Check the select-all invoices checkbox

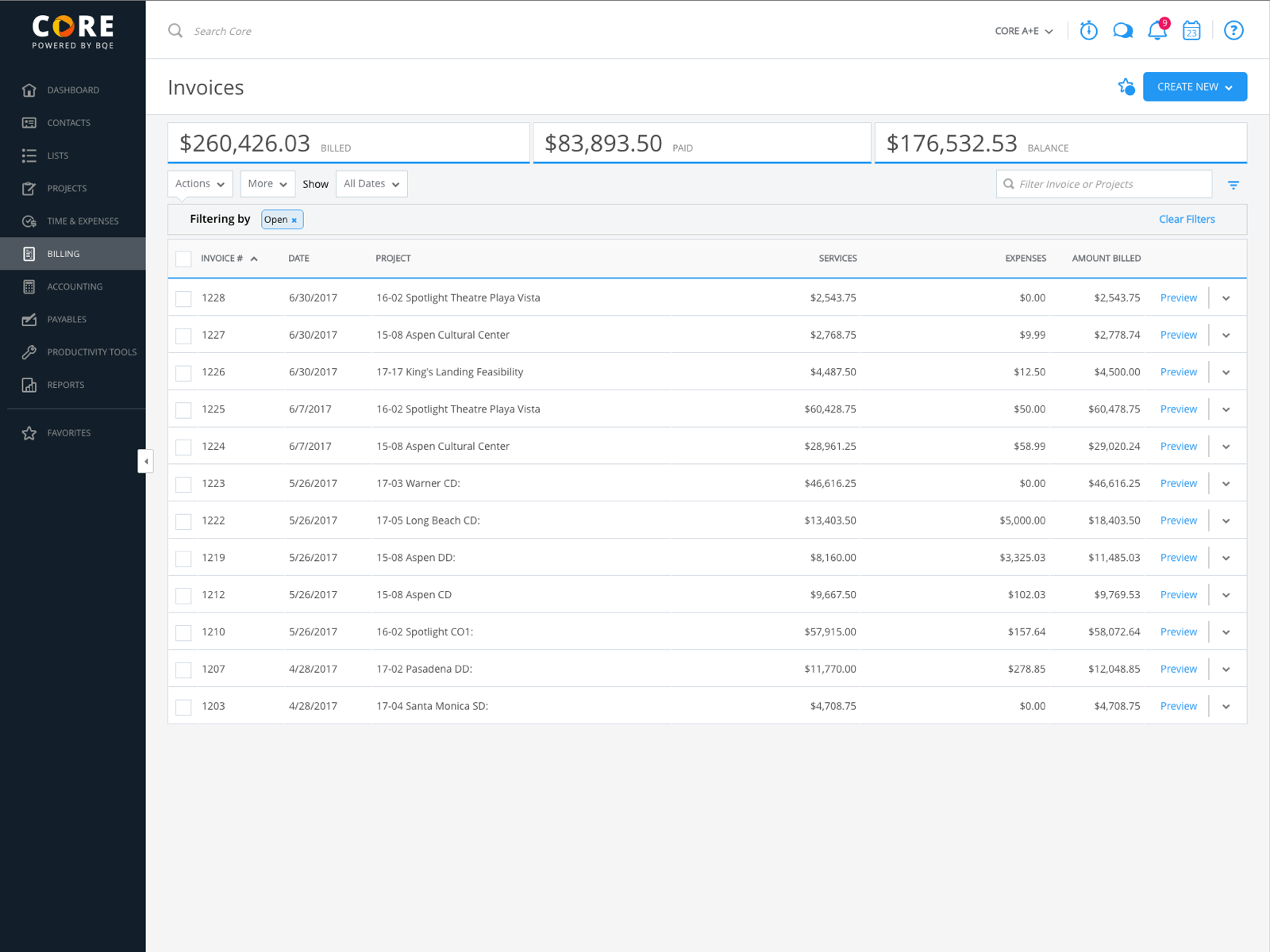pyautogui.click(x=183, y=259)
